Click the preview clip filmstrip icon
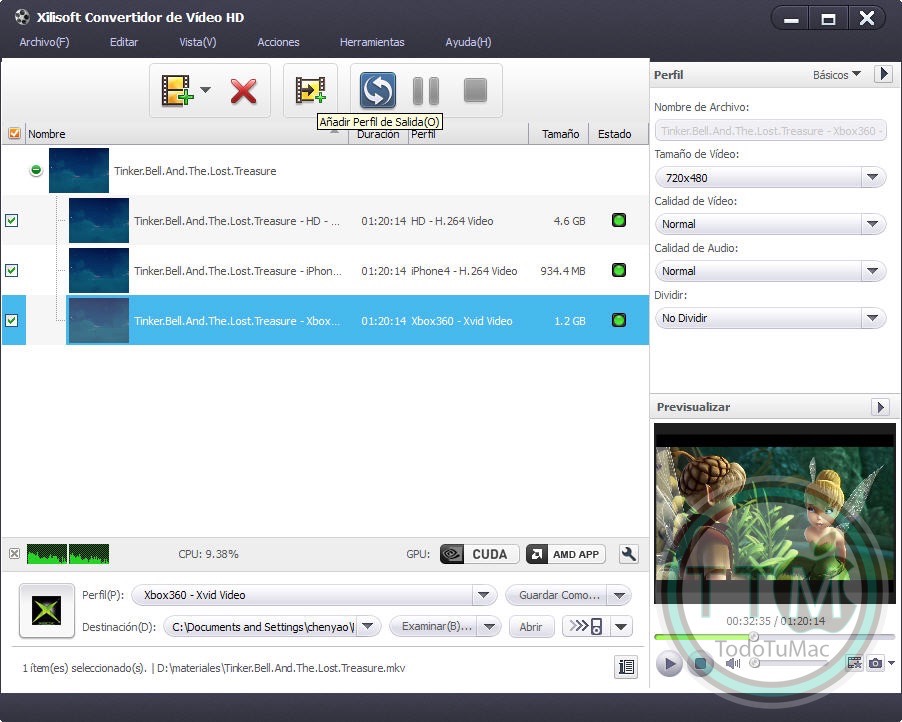This screenshot has width=902, height=722. coord(854,663)
